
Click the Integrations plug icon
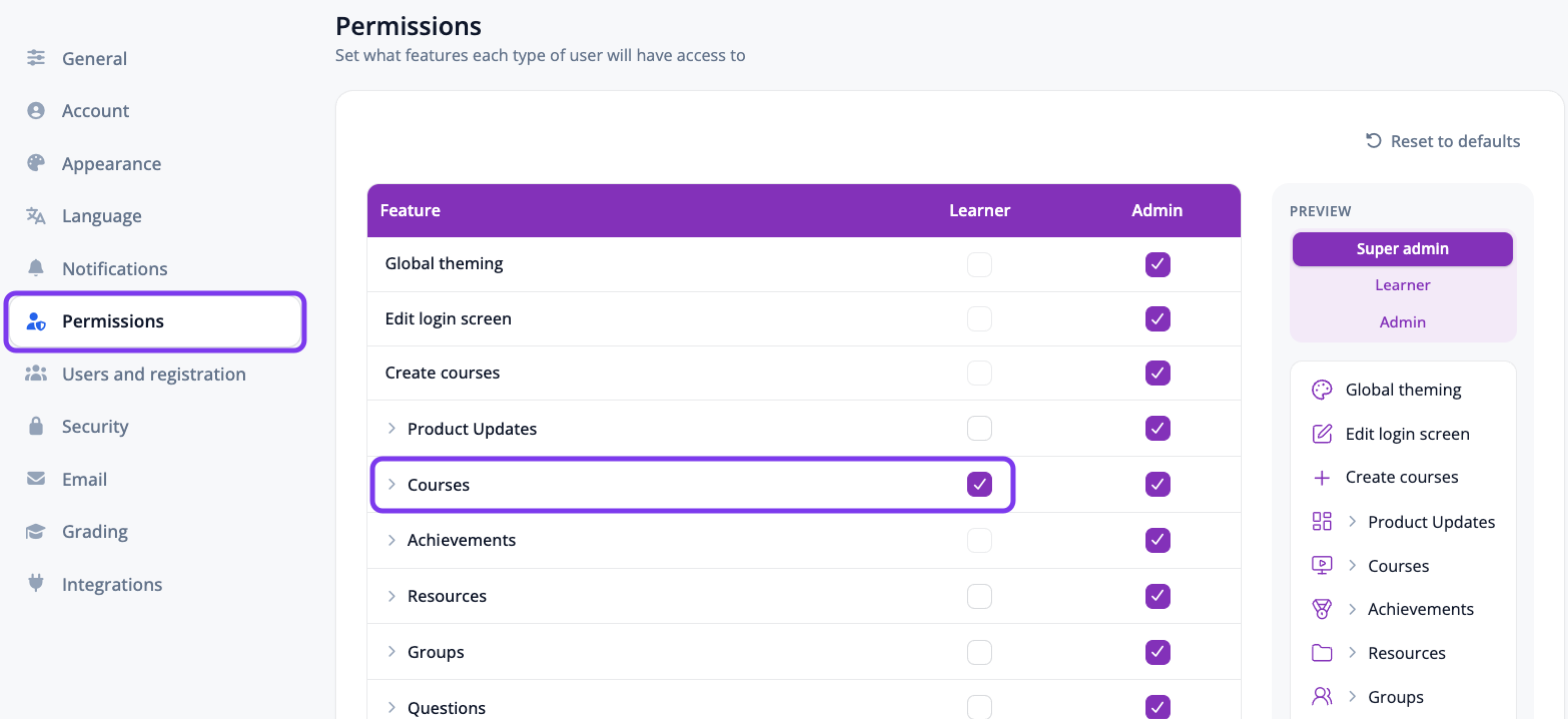(36, 584)
